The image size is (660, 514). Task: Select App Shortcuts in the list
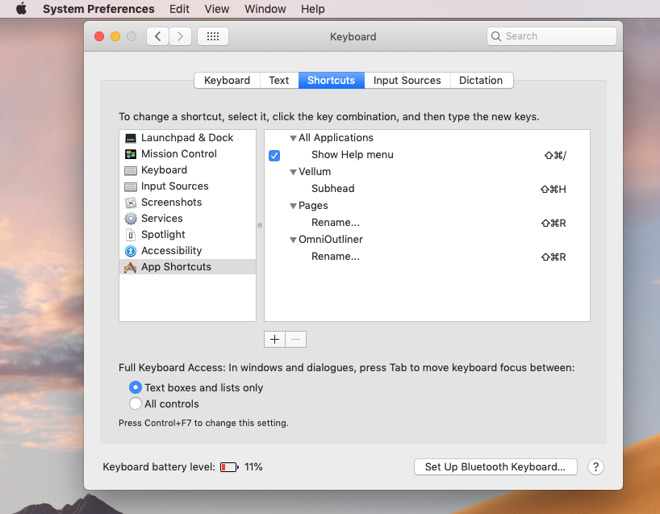(188, 267)
